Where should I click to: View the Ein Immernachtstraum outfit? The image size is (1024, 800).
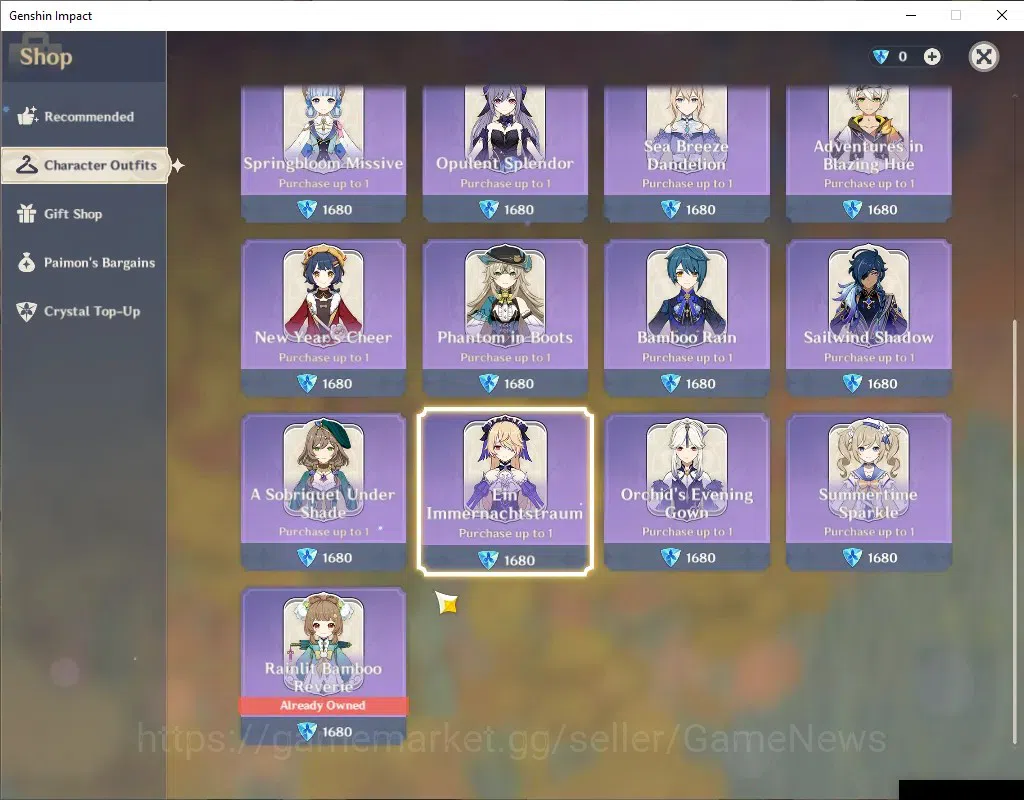coord(505,492)
